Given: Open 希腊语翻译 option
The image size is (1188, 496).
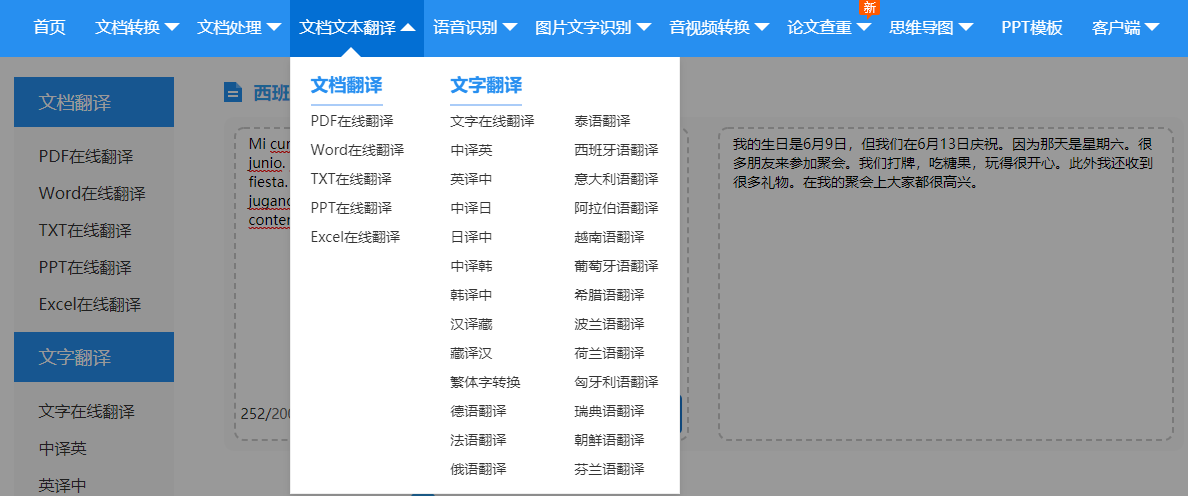Looking at the screenshot, I should point(609,295).
